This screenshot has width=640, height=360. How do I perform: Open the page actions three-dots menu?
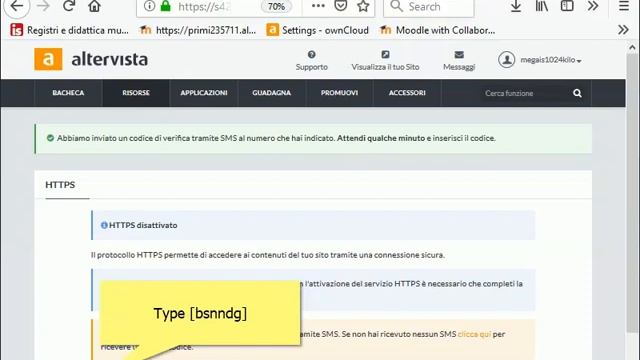[x=318, y=6]
